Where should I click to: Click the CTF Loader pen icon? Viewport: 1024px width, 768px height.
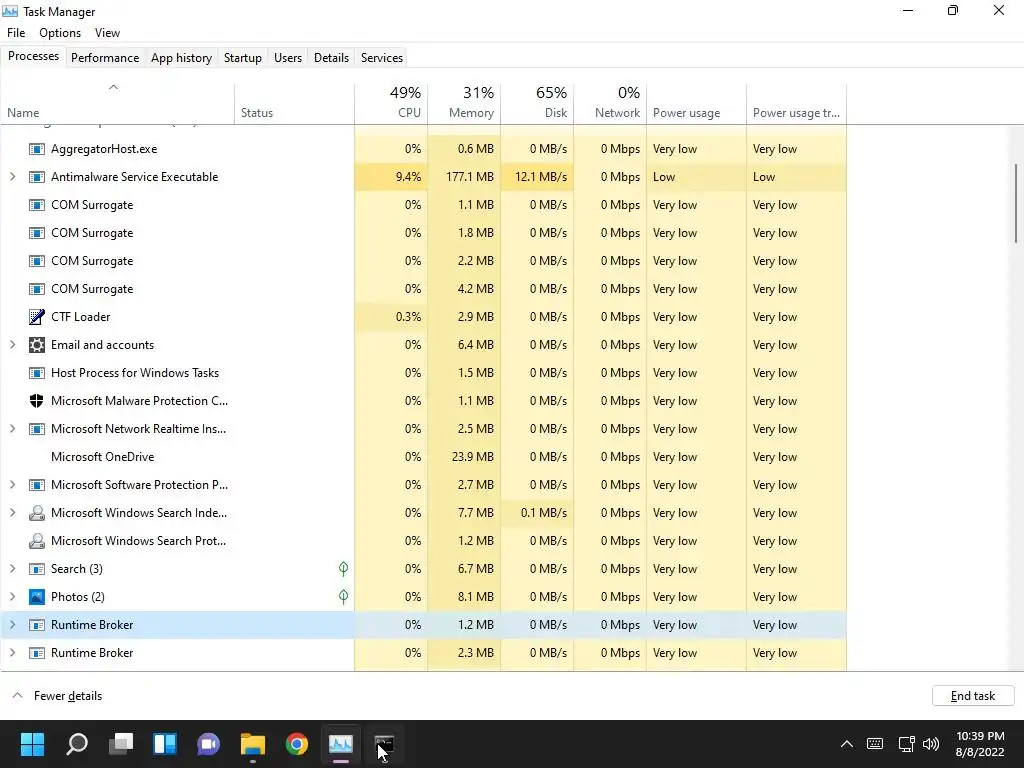(x=37, y=317)
